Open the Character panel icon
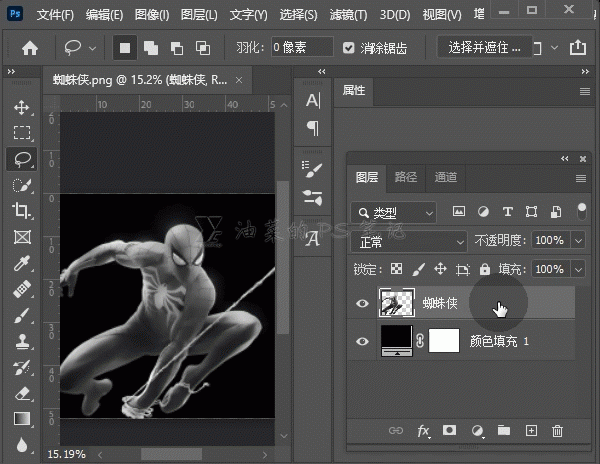600x464 pixels. (x=313, y=101)
